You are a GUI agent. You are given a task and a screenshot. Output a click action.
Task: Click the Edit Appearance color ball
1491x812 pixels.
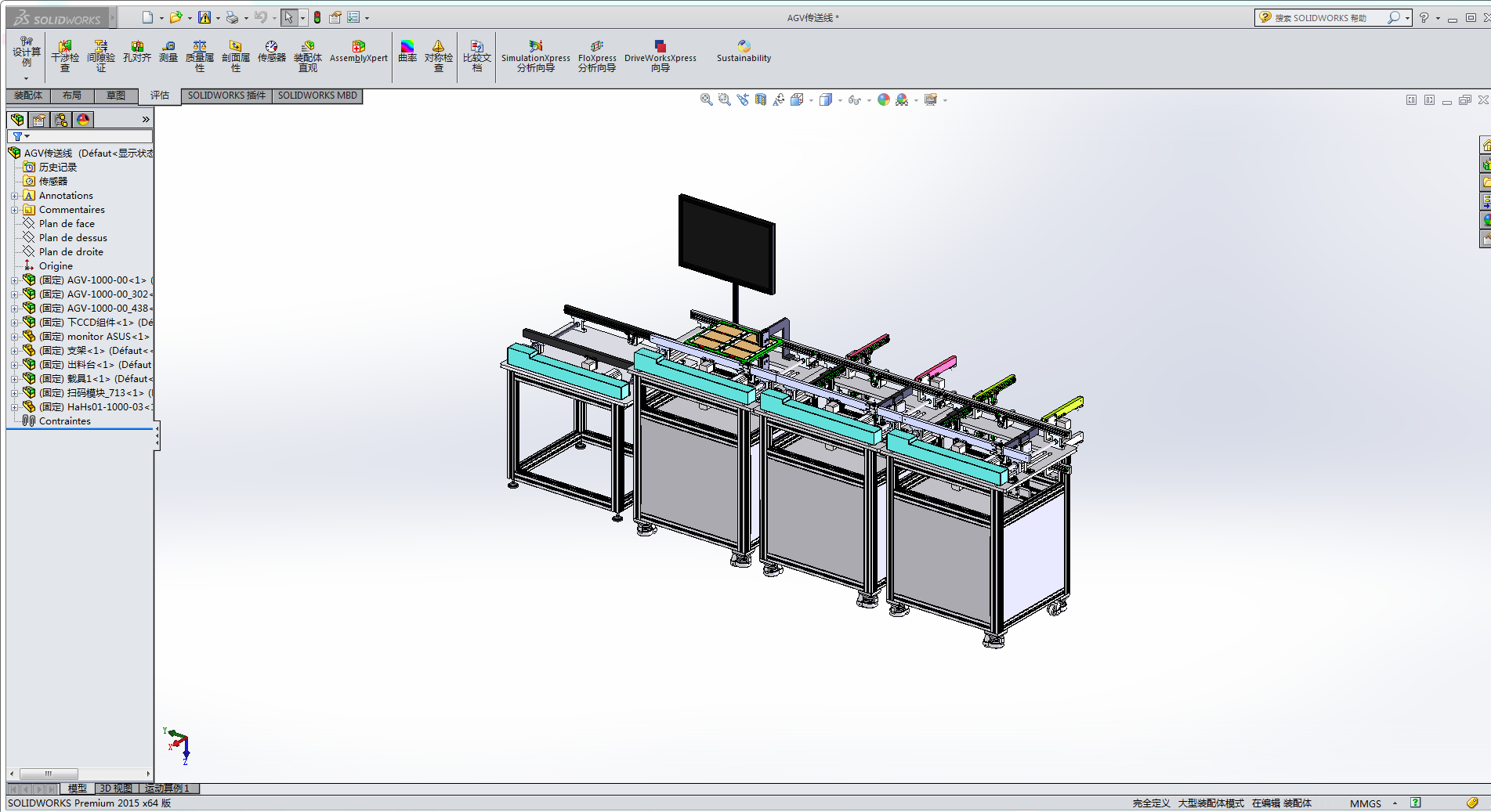(883, 99)
